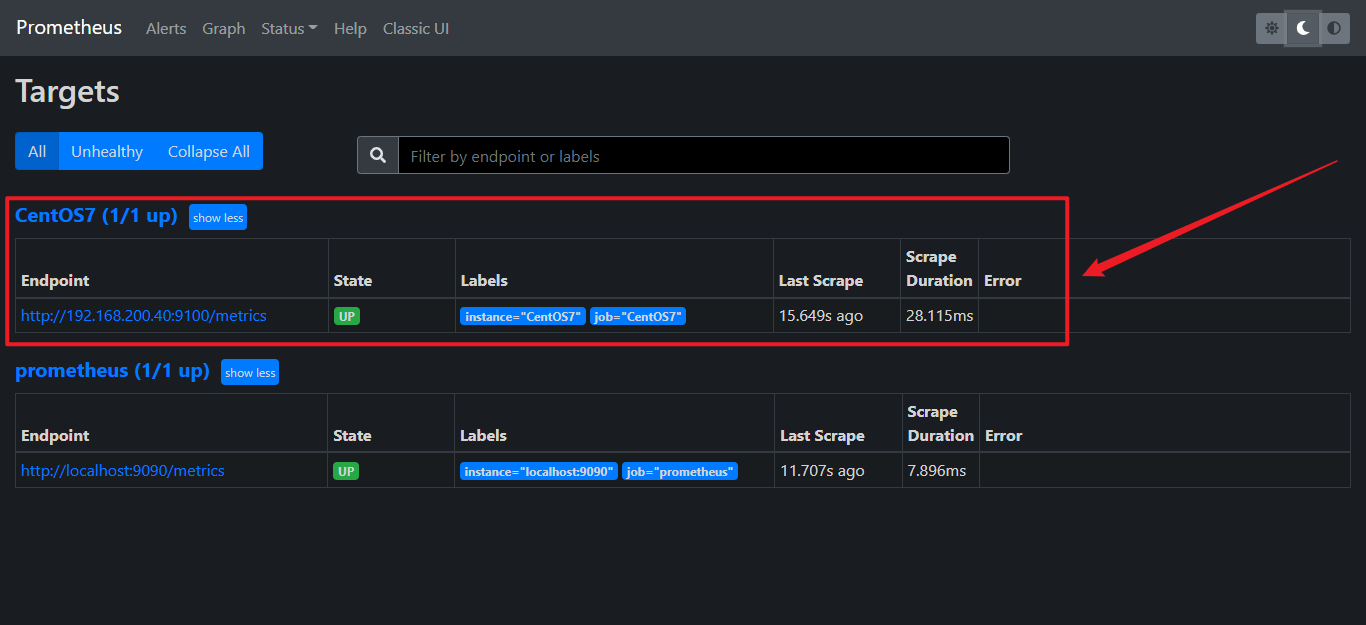Click Collapse All button
Viewport: 1366px width, 625px height.
tap(209, 151)
